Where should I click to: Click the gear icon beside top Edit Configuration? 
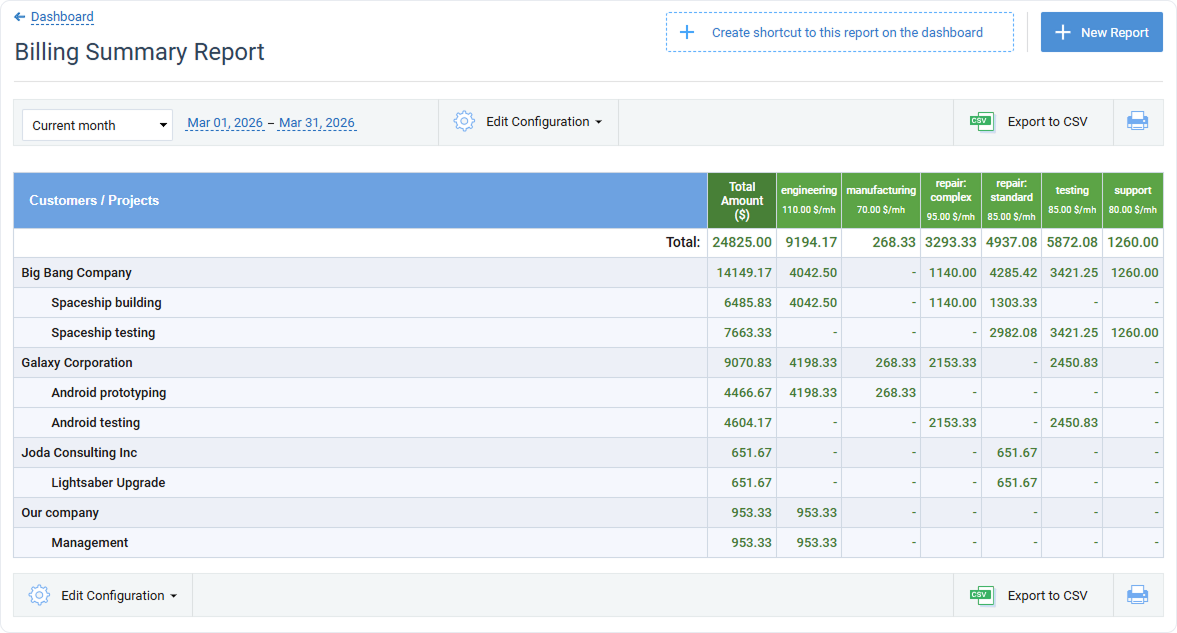(464, 120)
